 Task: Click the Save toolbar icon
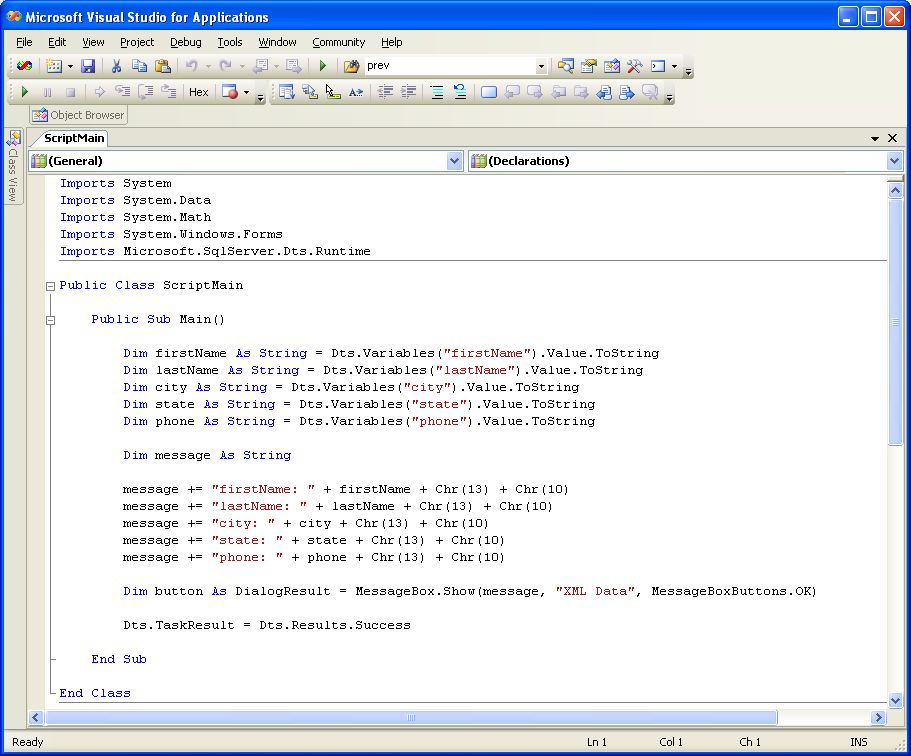click(x=88, y=66)
